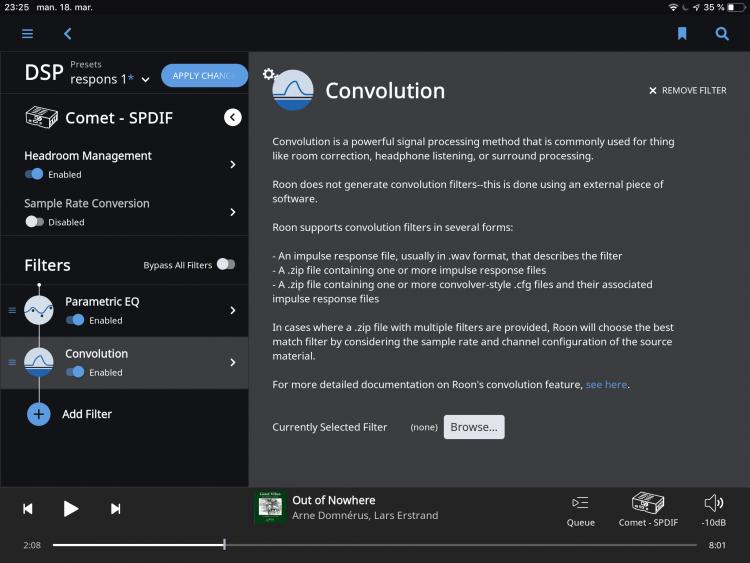
Task: Click the DSP heading
Action: 44,73
